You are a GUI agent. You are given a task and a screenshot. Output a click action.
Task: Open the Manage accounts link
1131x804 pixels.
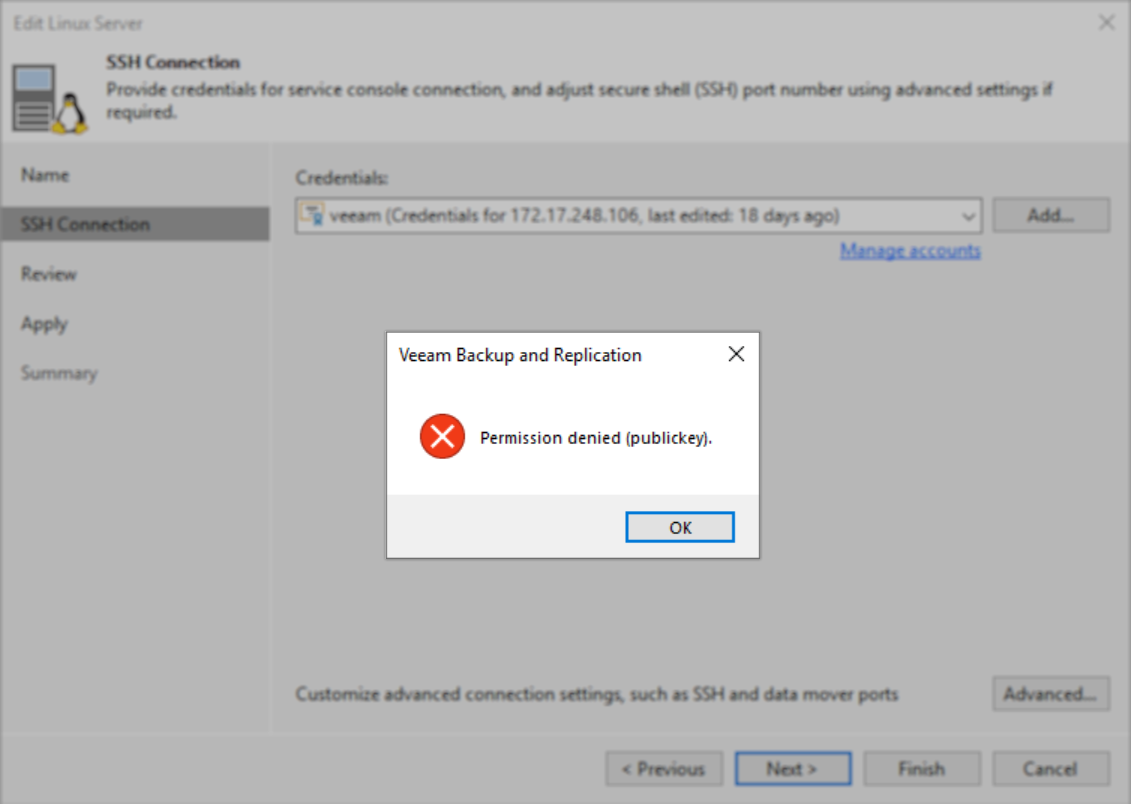tap(910, 251)
